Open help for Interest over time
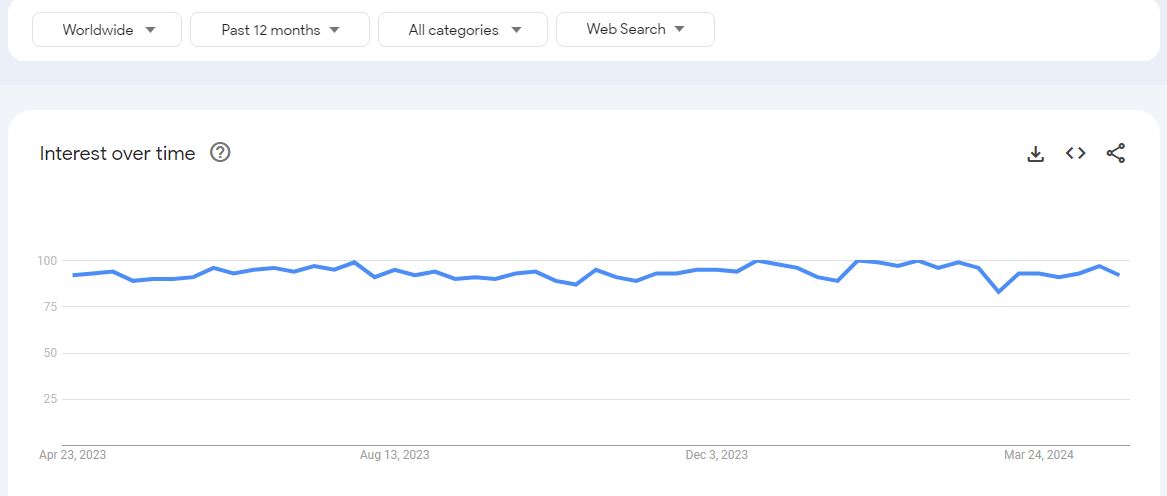The image size is (1167, 496). click(220, 153)
